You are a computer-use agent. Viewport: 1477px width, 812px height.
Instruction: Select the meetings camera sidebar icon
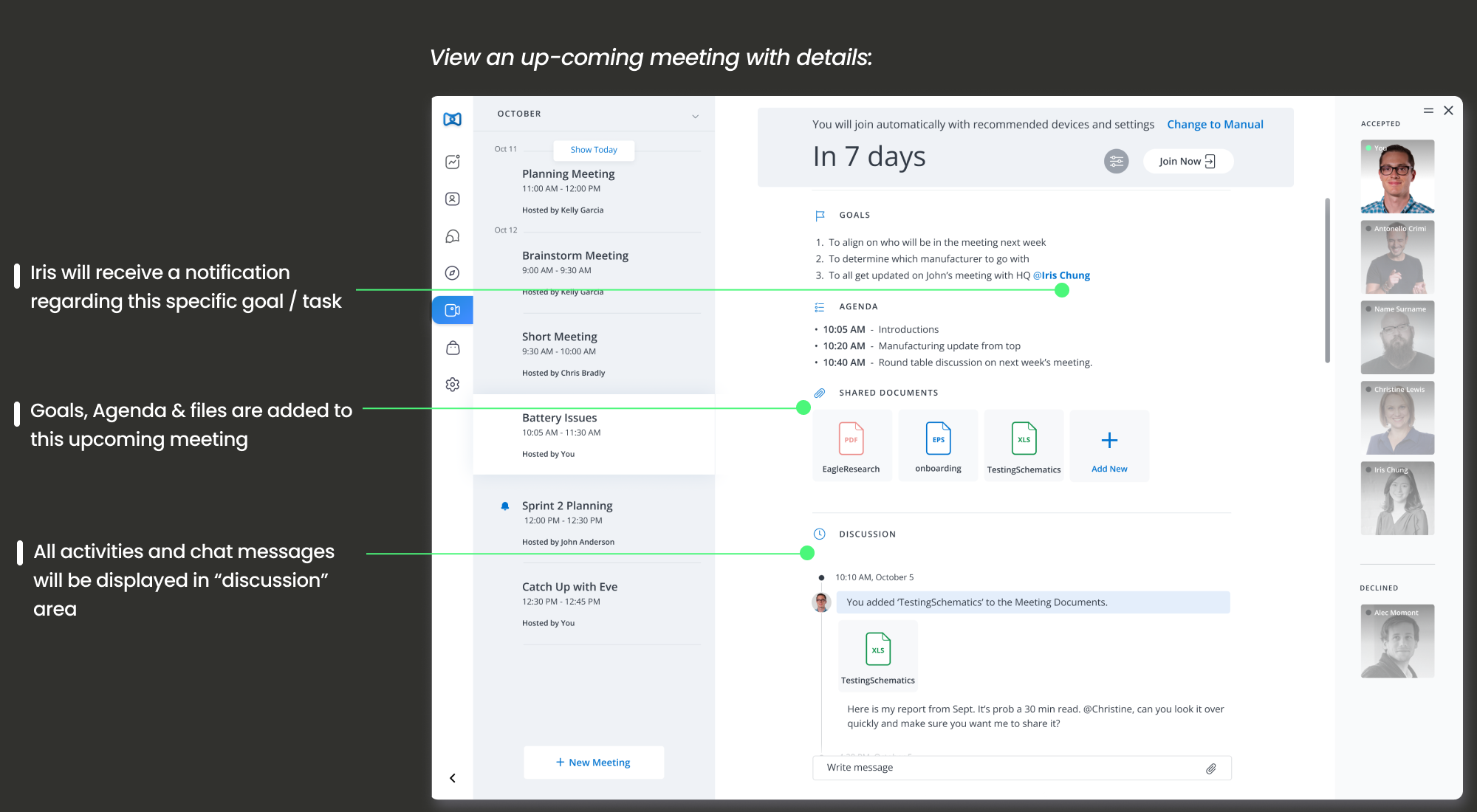pyautogui.click(x=453, y=310)
